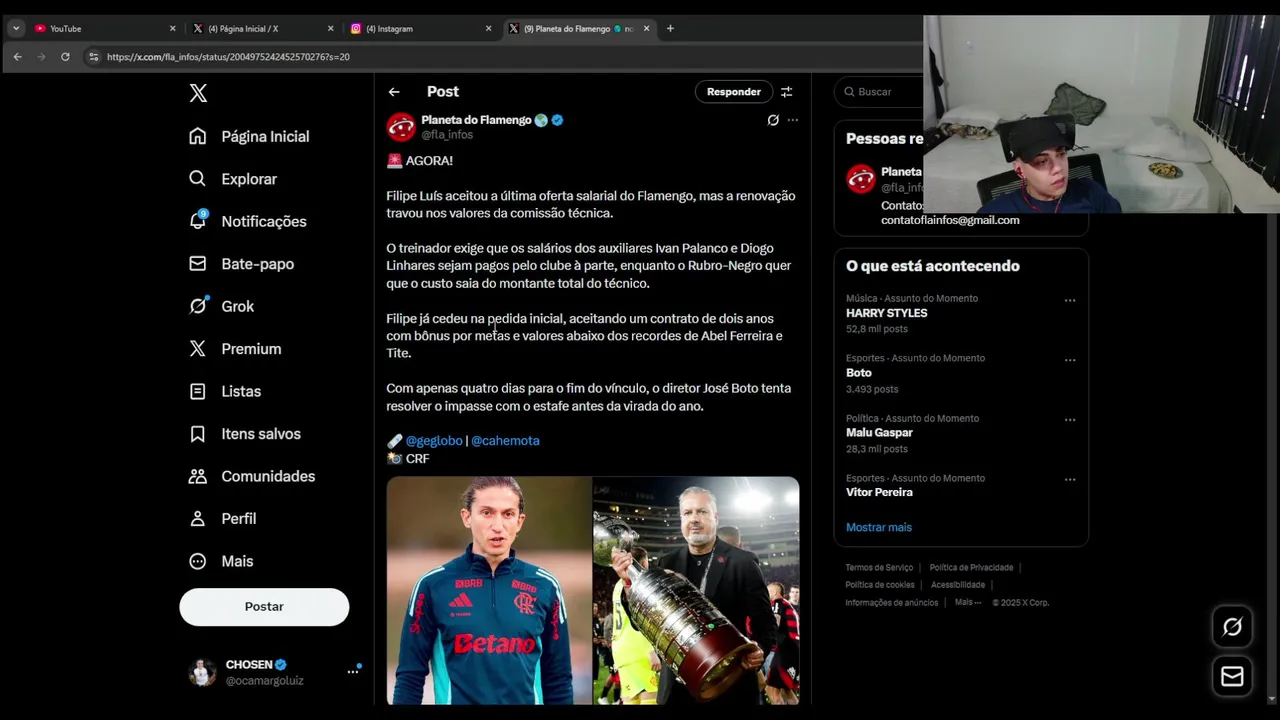Open floating messages envelope button
This screenshot has height=720, width=1280.
point(1232,677)
